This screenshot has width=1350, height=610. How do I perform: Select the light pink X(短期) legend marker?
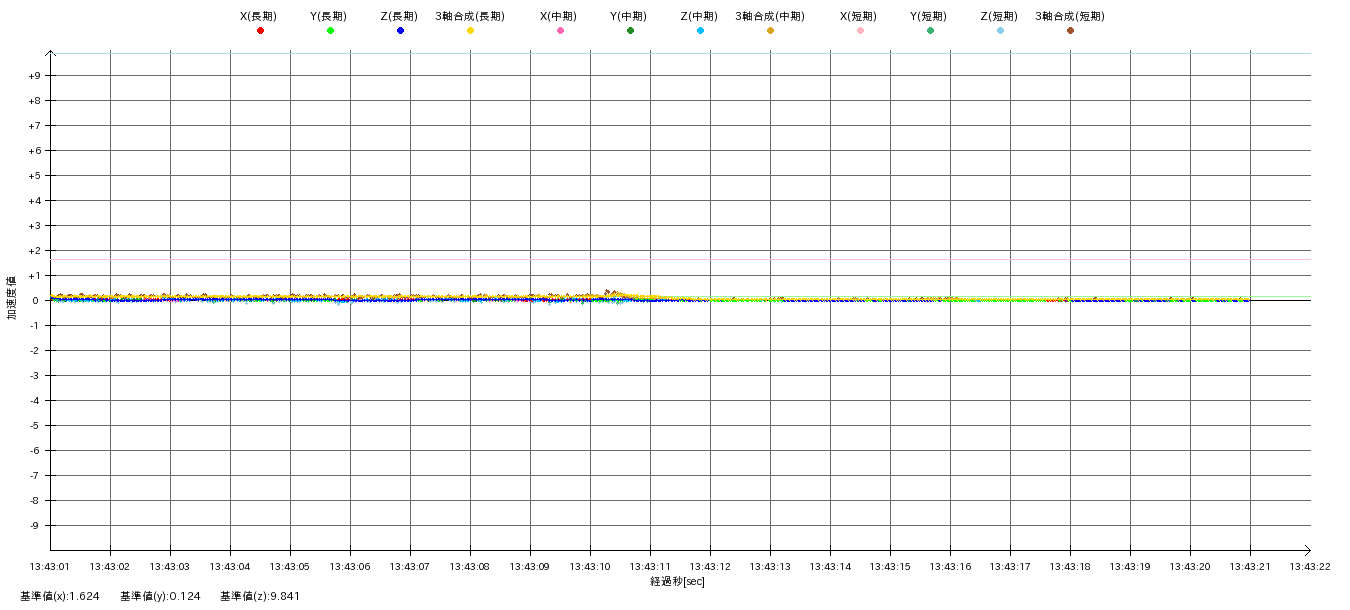pyautogui.click(x=860, y=31)
